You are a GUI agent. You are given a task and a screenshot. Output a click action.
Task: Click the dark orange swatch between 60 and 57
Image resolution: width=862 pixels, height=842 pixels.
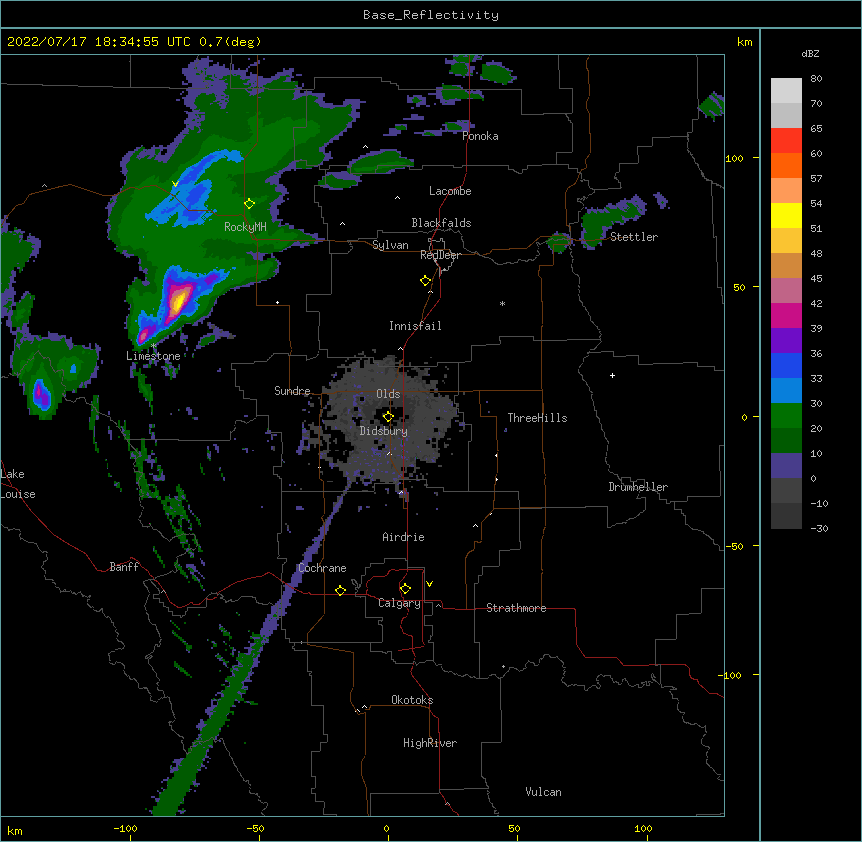pyautogui.click(x=786, y=165)
